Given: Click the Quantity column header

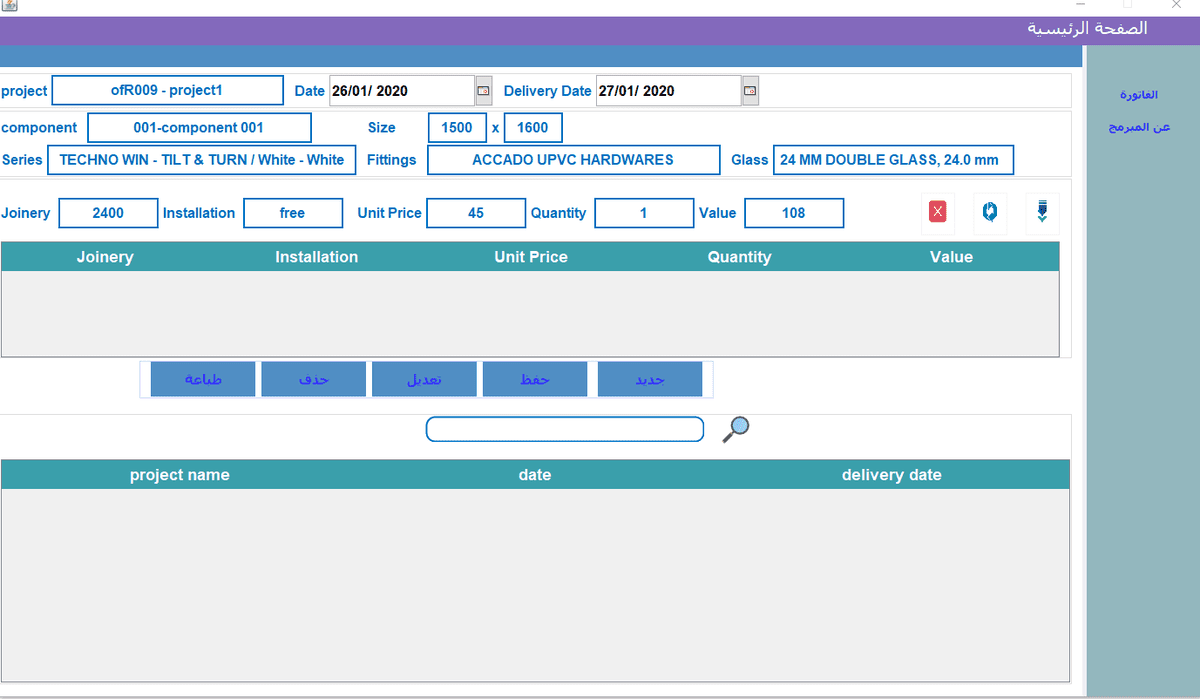Looking at the screenshot, I should tap(740, 257).
